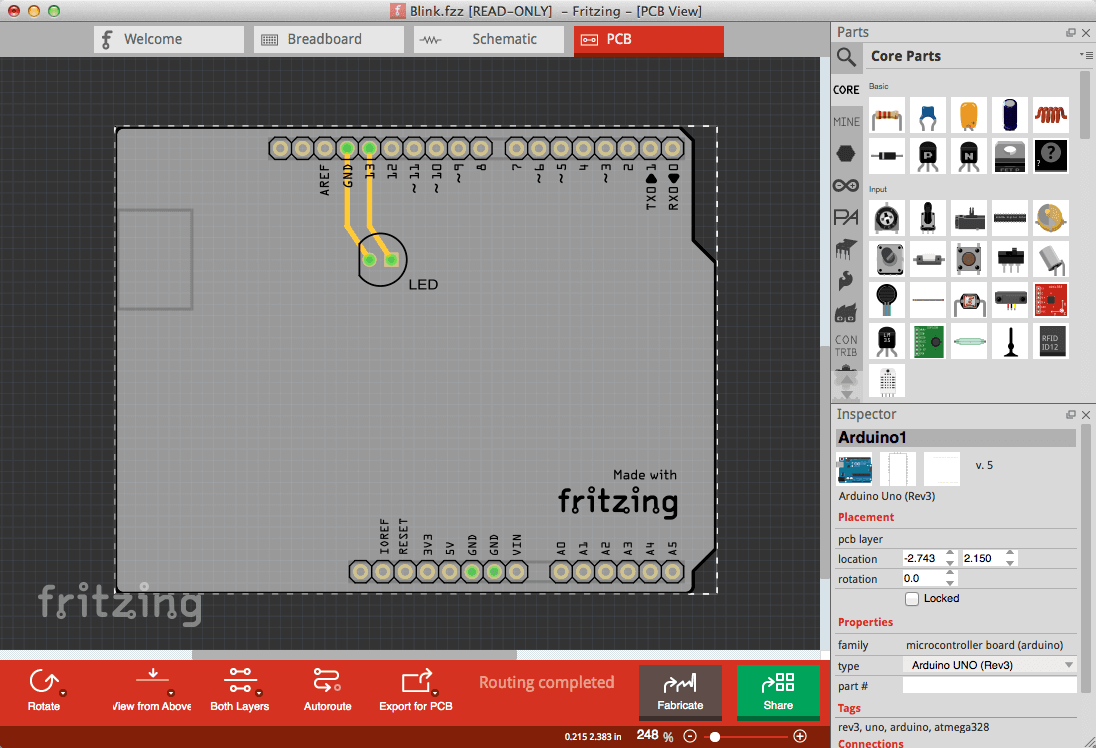1096x748 pixels.
Task: Toggle the Locked checkbox in Inspector
Action: tap(911, 598)
